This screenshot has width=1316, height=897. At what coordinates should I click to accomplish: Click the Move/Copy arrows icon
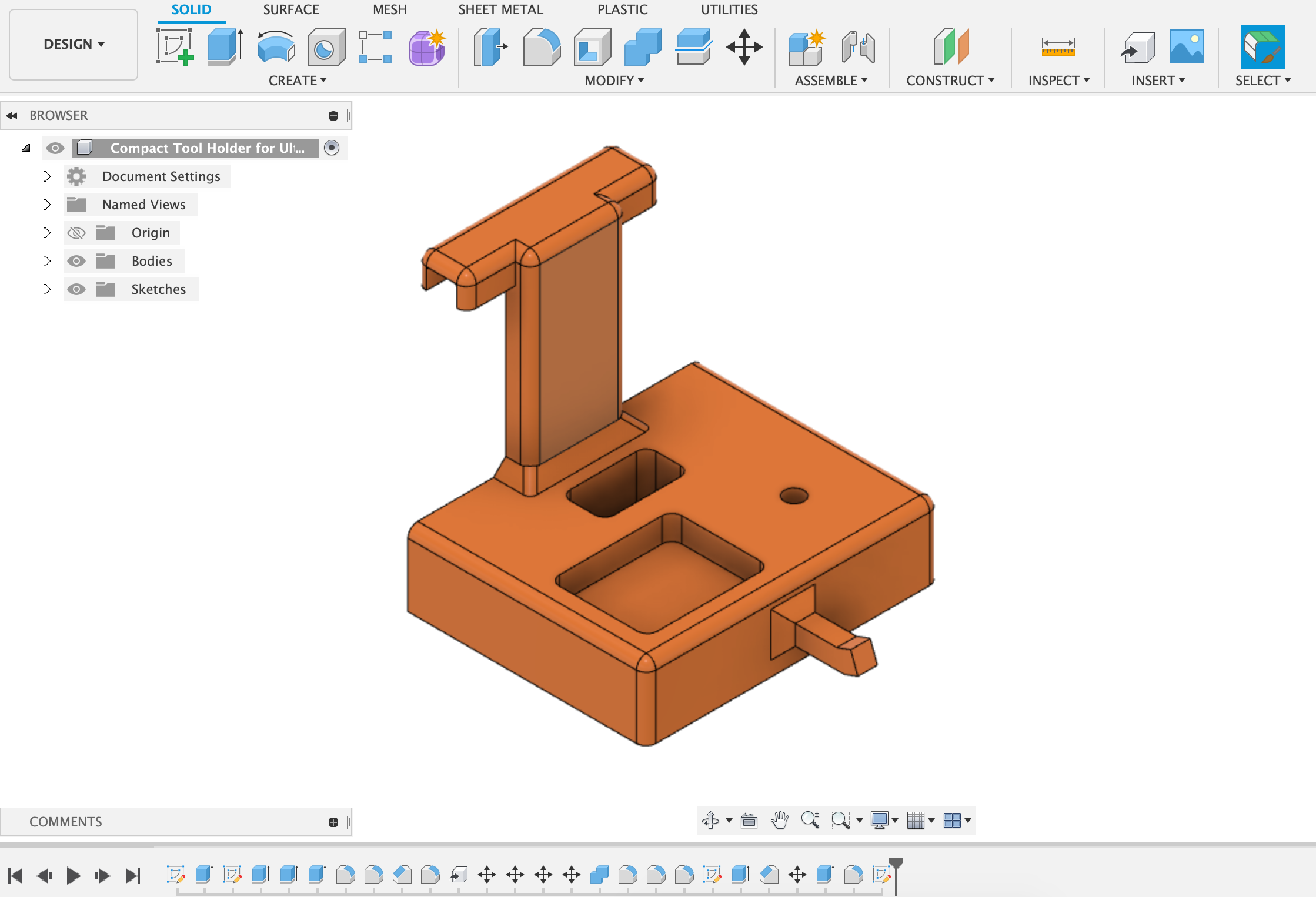pyautogui.click(x=744, y=46)
